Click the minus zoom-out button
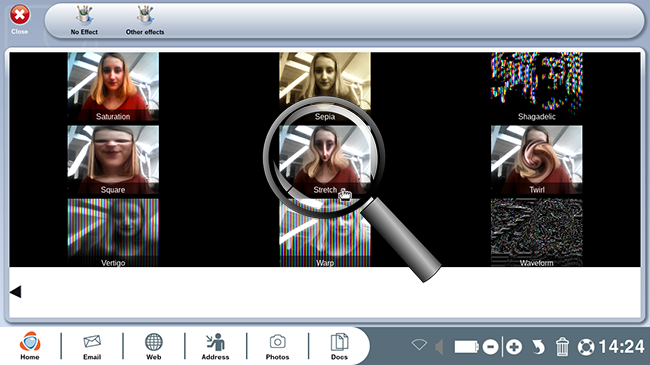Image resolution: width=650 pixels, height=365 pixels. click(x=490, y=347)
